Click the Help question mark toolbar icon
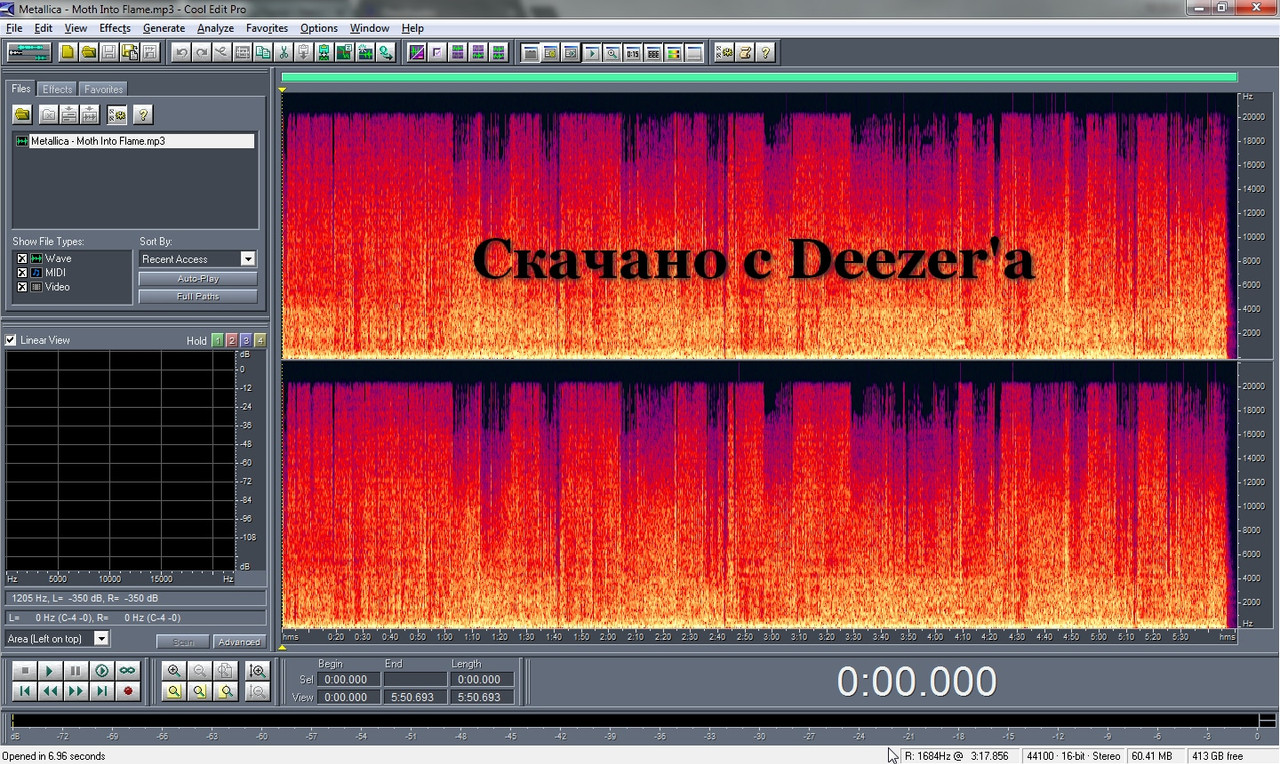 coord(765,52)
